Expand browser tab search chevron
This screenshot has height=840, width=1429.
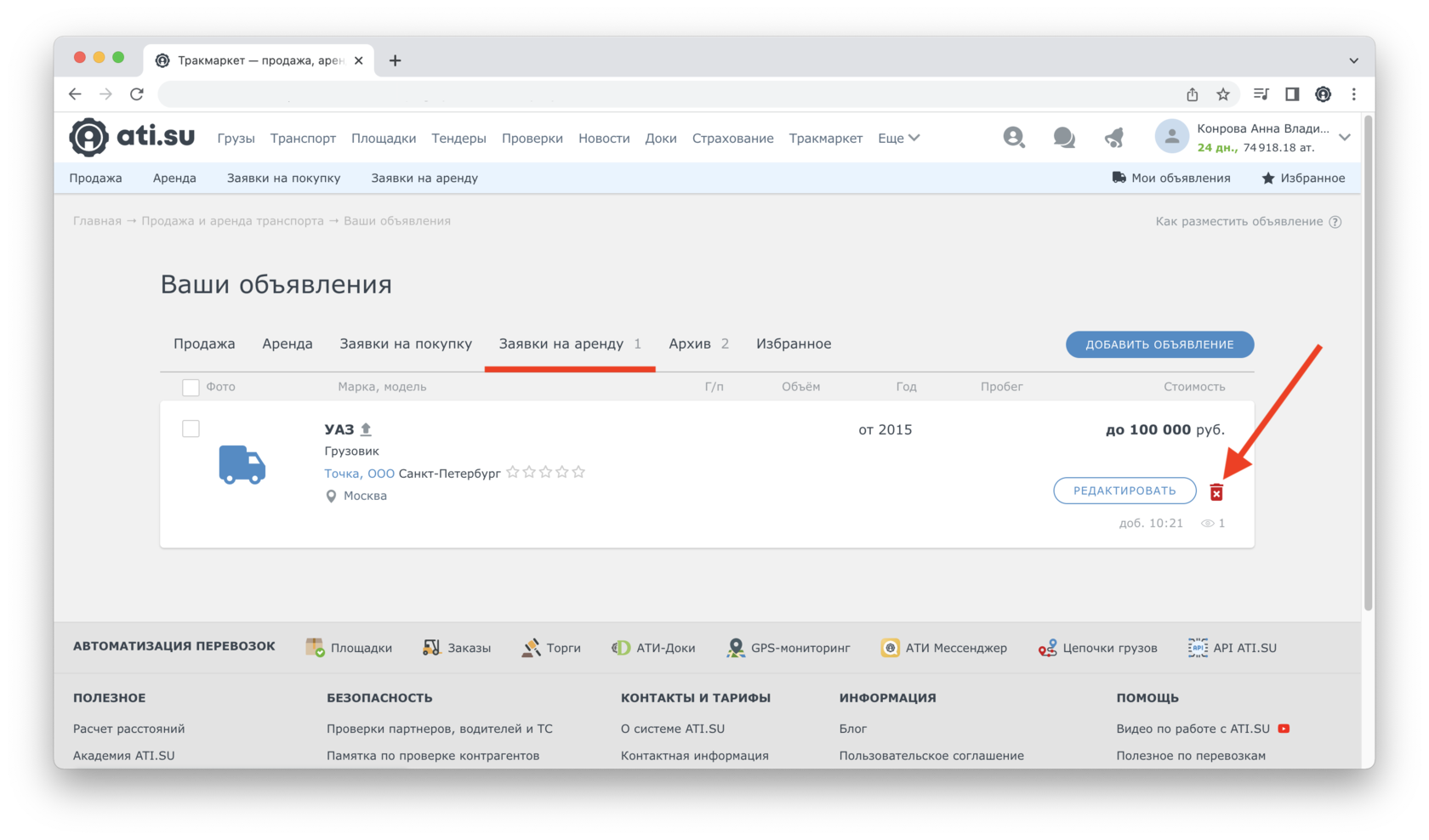tap(1353, 60)
